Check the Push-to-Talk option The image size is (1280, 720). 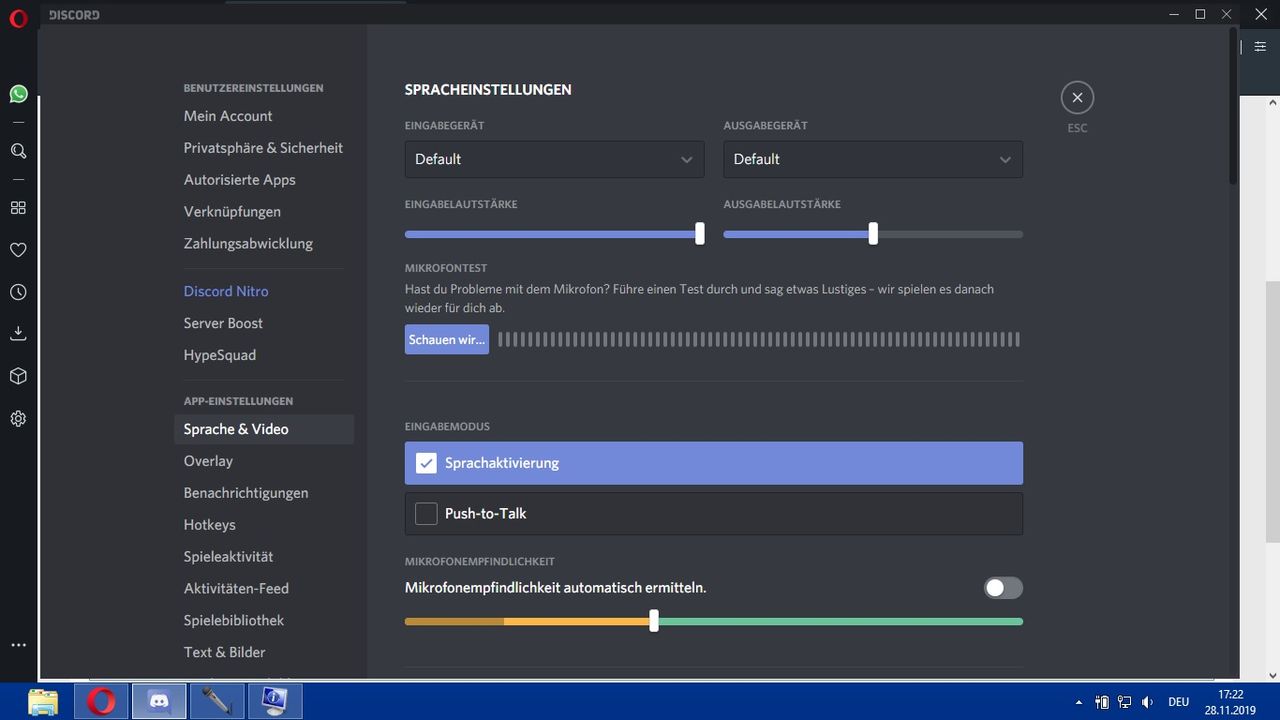(714, 513)
